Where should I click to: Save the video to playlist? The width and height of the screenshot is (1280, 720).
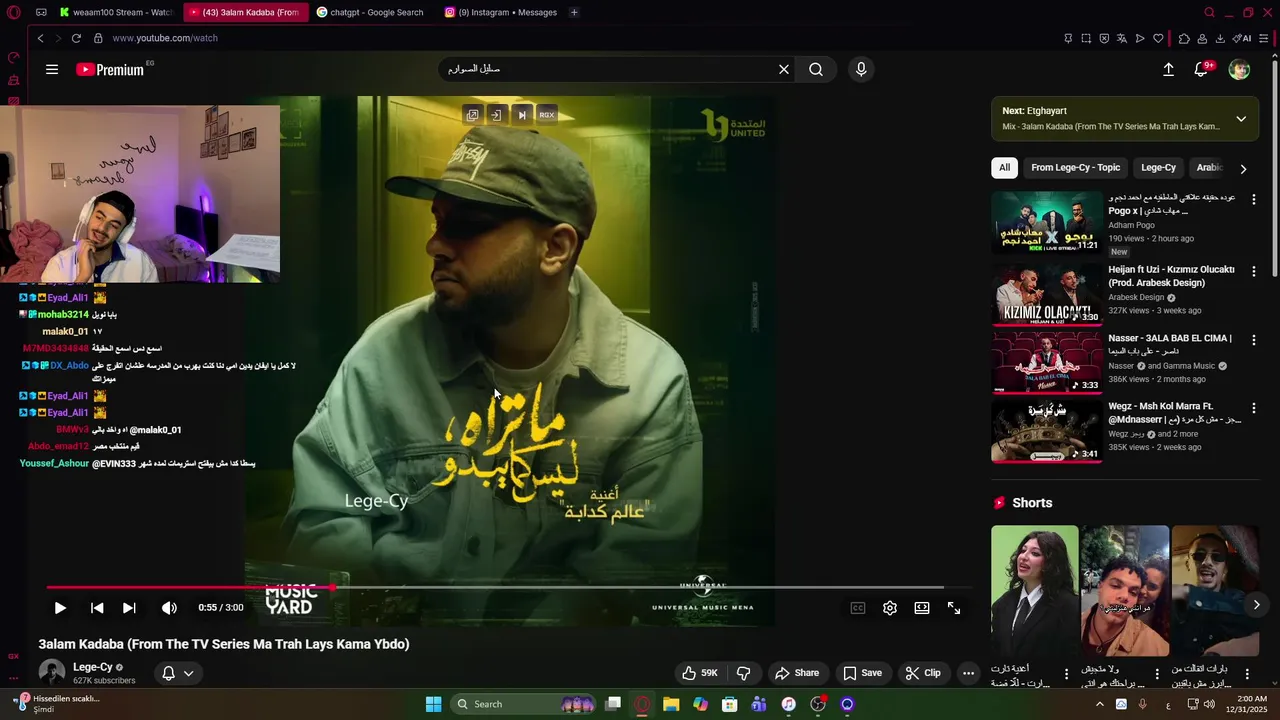[862, 673]
